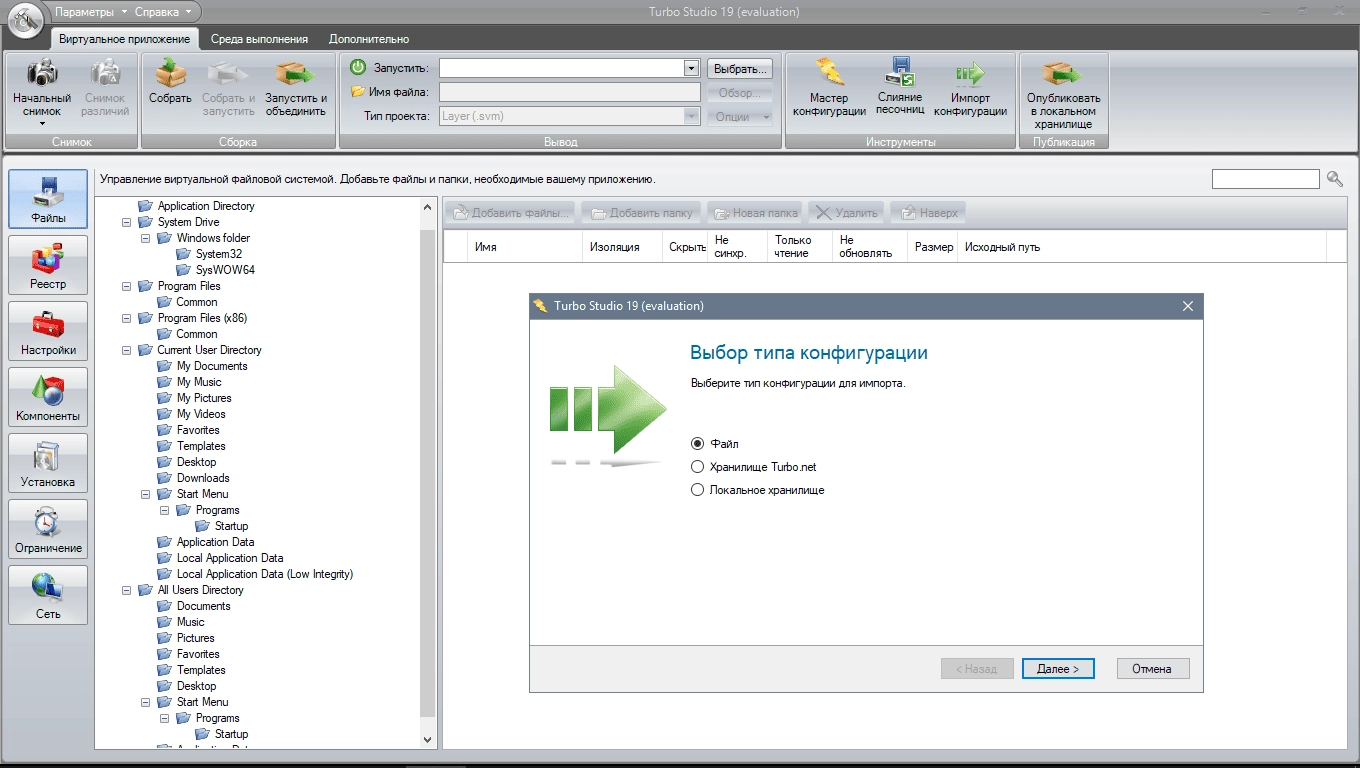Open Начальный снимок dropdown arrow

tap(42, 125)
